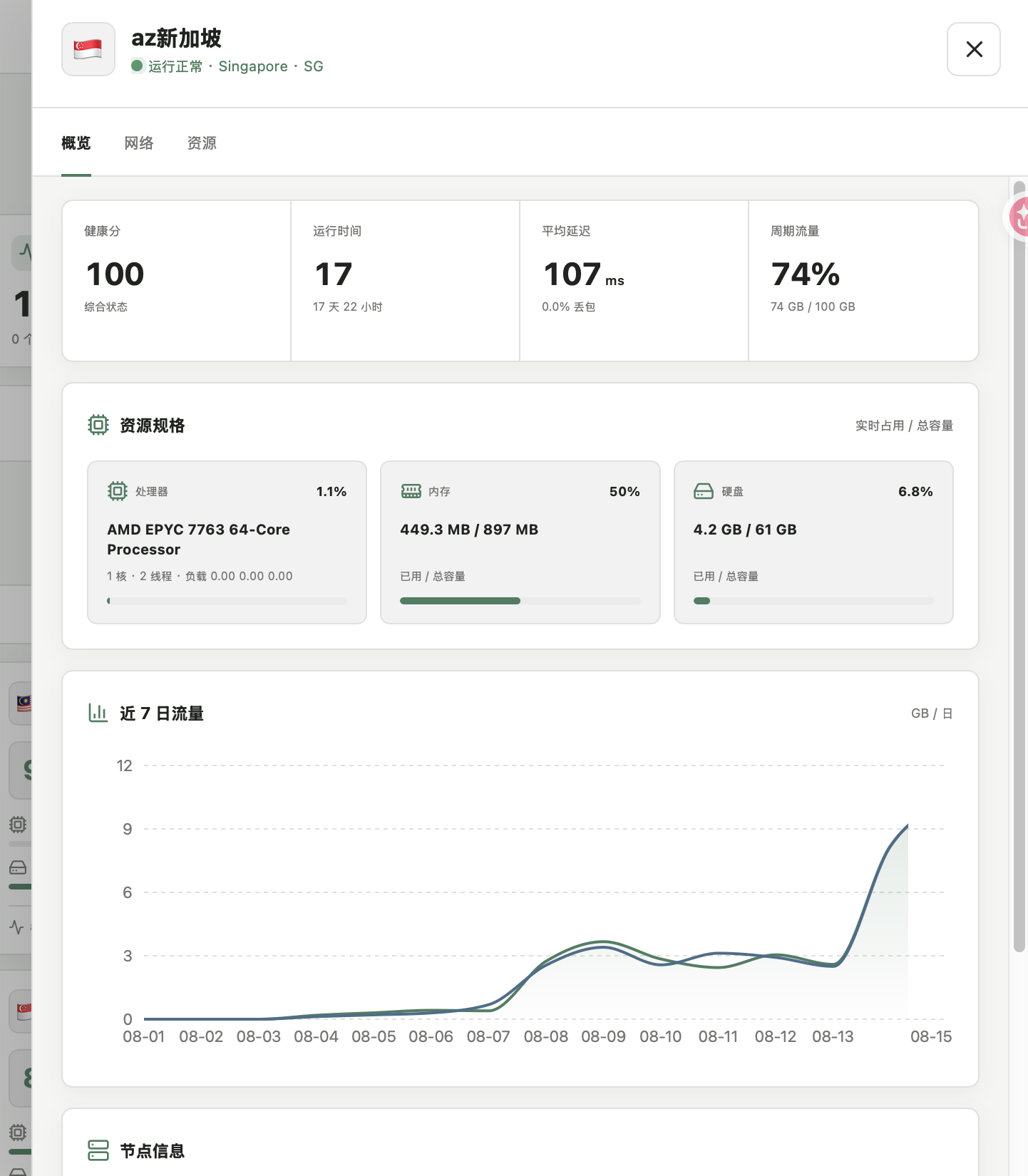Select the 概览 tab
Image resolution: width=1028 pixels, height=1176 pixels.
[76, 143]
